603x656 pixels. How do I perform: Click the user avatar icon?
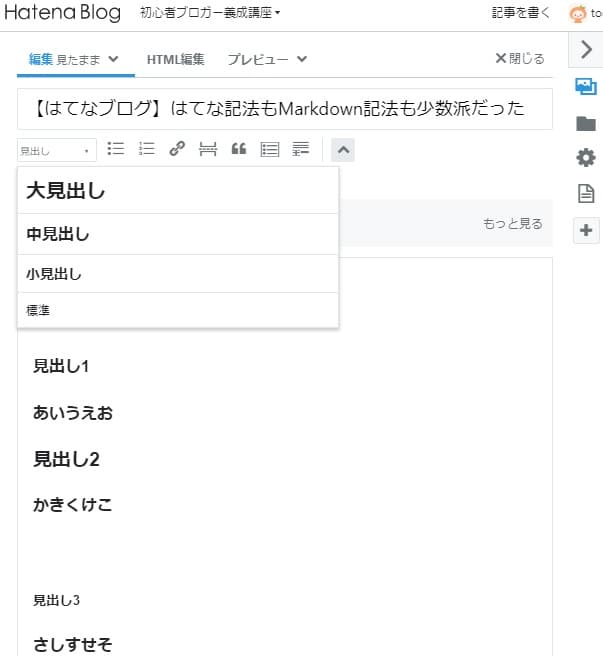click(578, 14)
